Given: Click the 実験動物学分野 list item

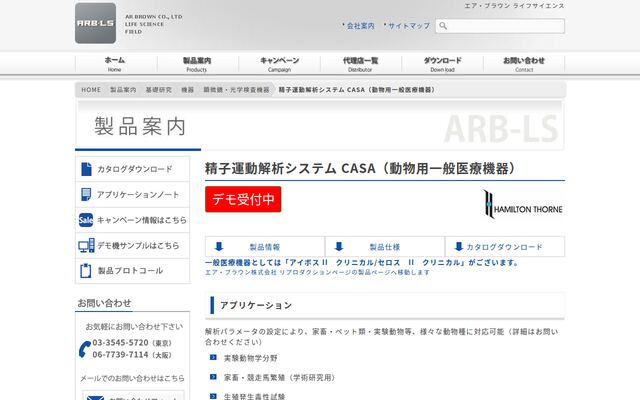Looking at the screenshot, I should pos(251,358).
